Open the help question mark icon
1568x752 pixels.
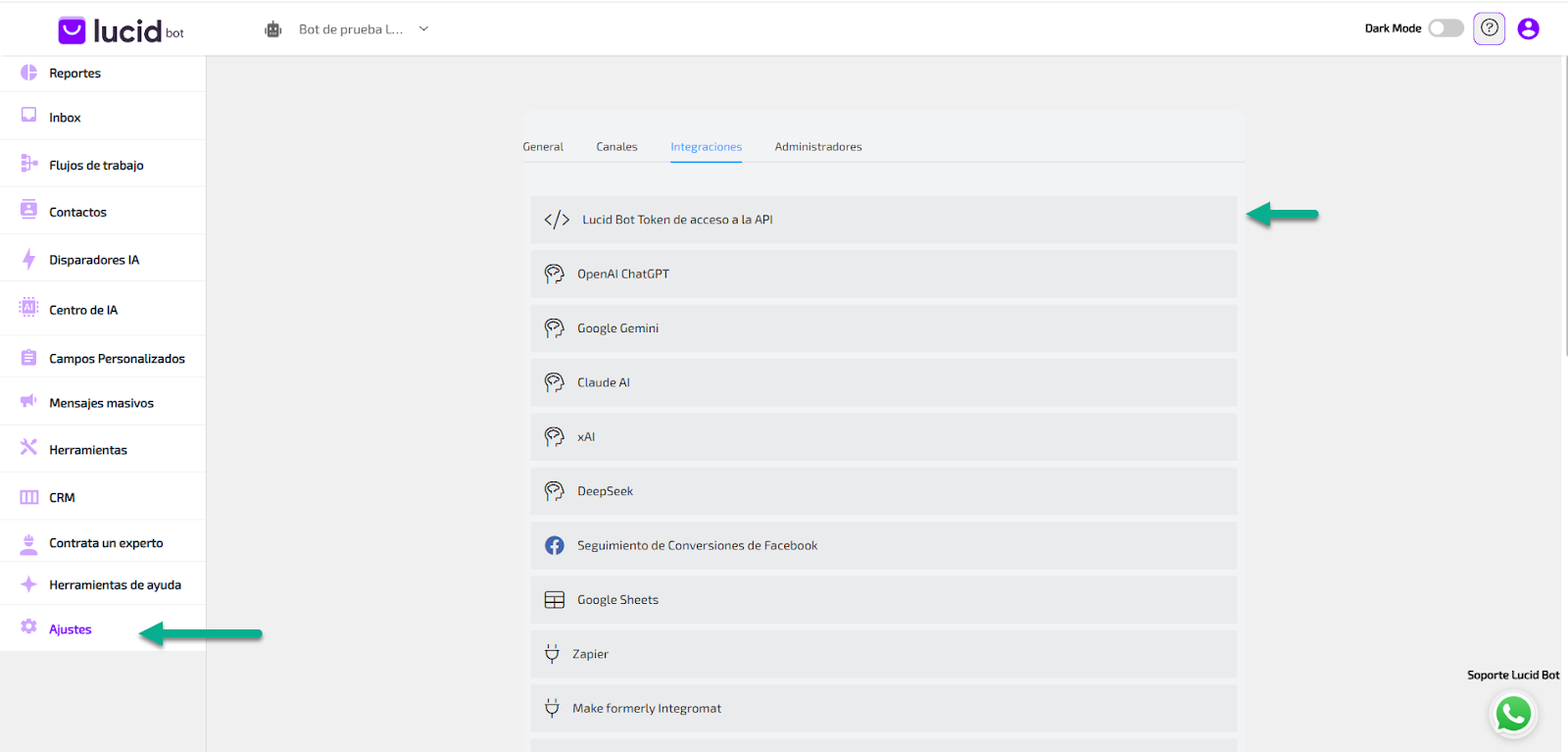[1489, 28]
